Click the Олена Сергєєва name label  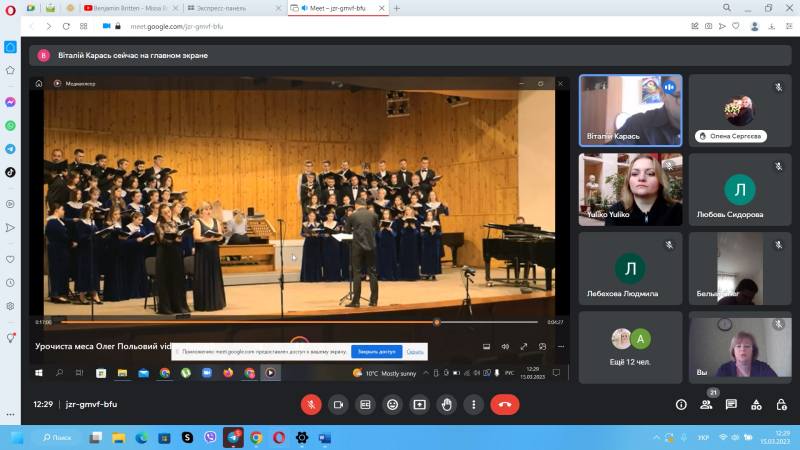pos(731,136)
